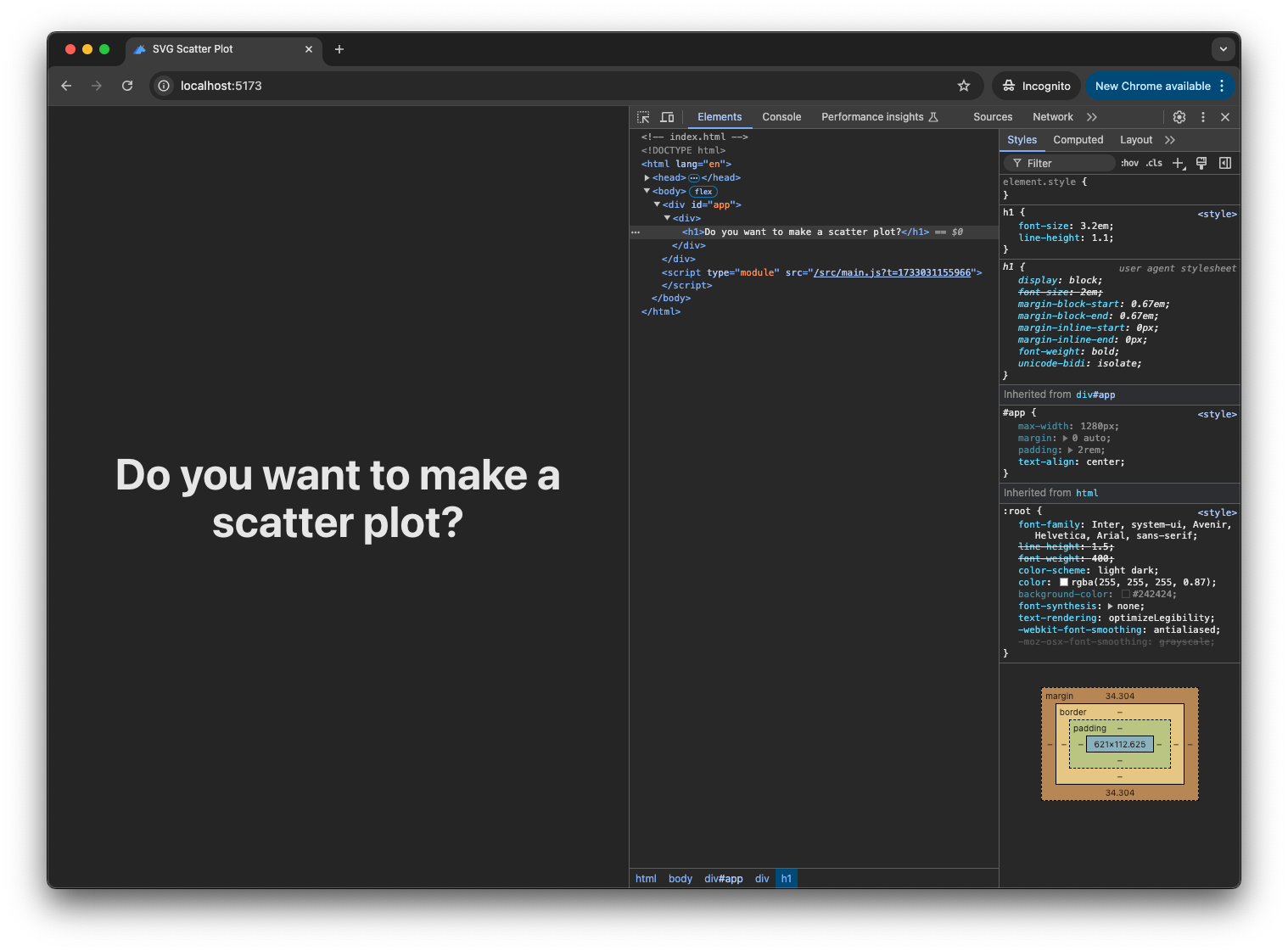The image size is (1288, 951).
Task: Select the Computed sidebar tab
Action: [1078, 140]
